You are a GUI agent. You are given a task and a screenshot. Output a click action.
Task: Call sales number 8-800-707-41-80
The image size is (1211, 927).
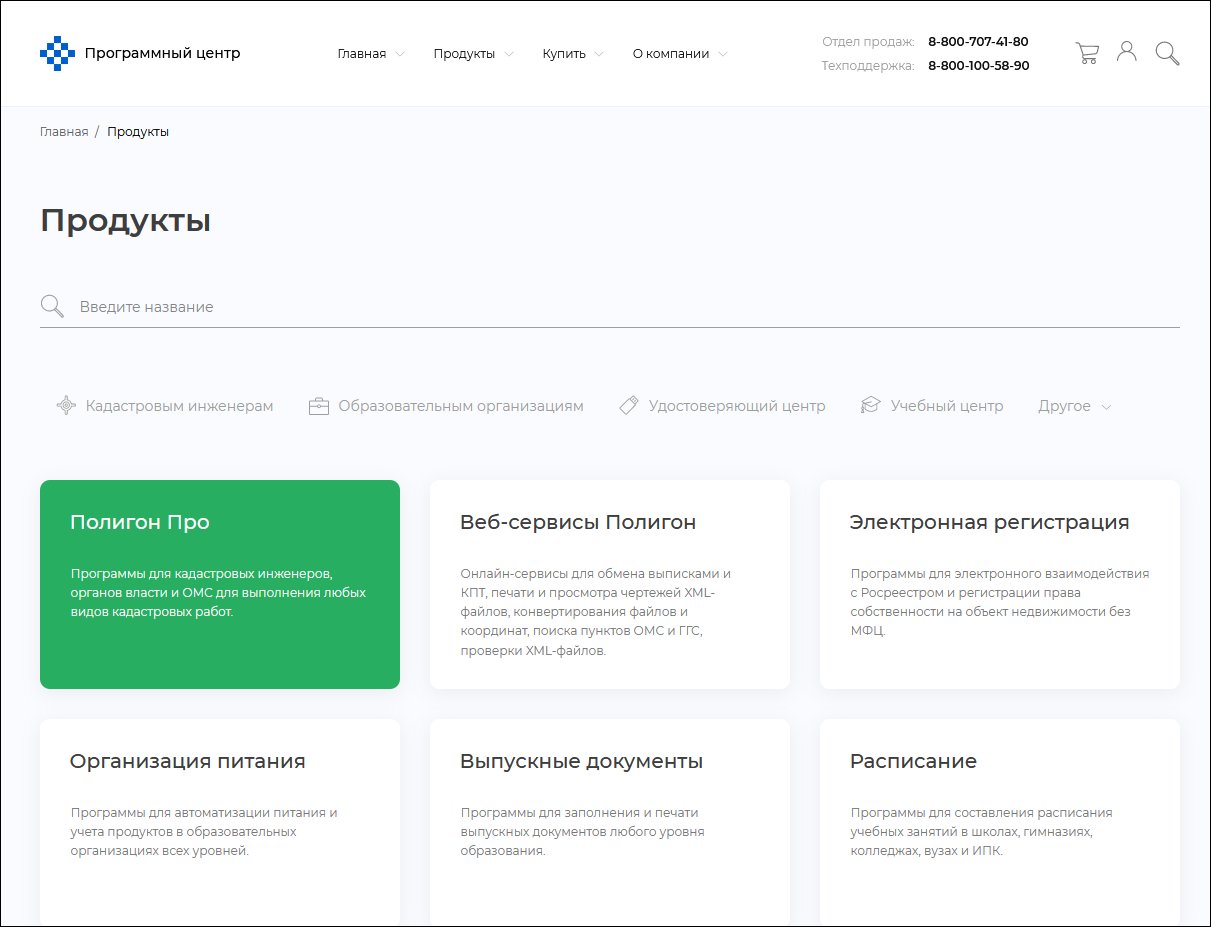(977, 42)
